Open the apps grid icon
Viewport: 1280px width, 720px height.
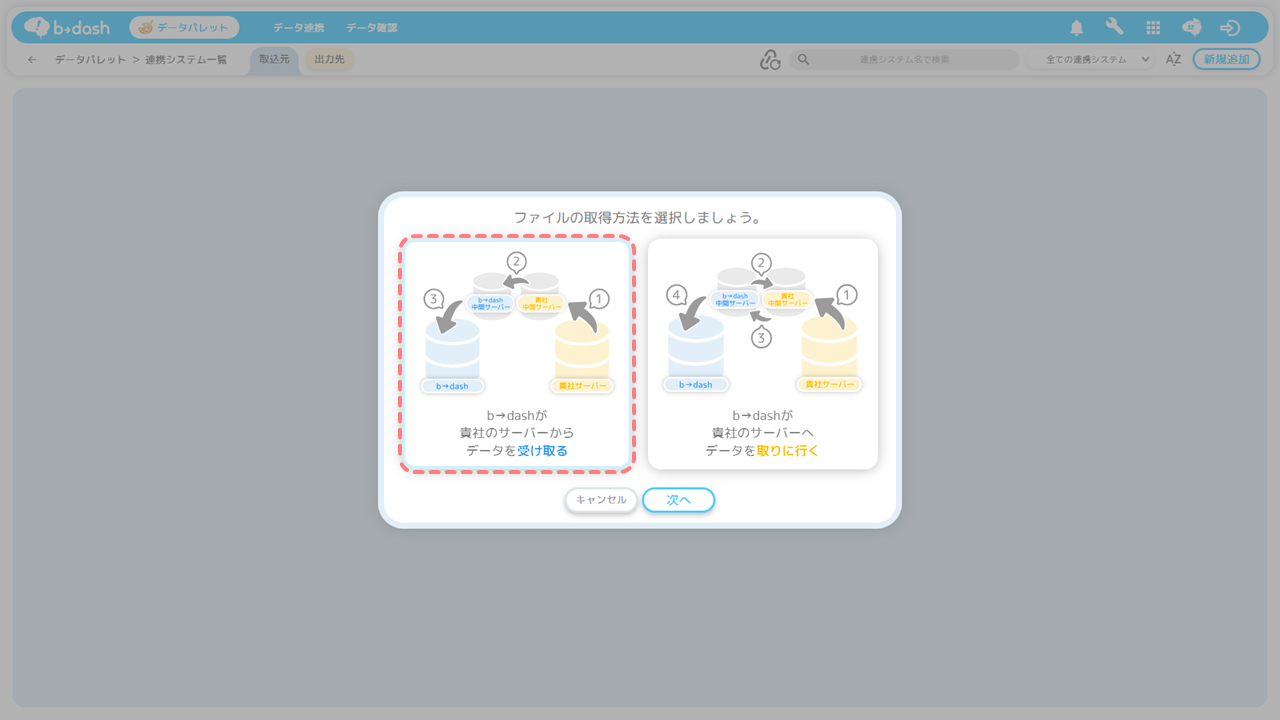click(x=1153, y=28)
